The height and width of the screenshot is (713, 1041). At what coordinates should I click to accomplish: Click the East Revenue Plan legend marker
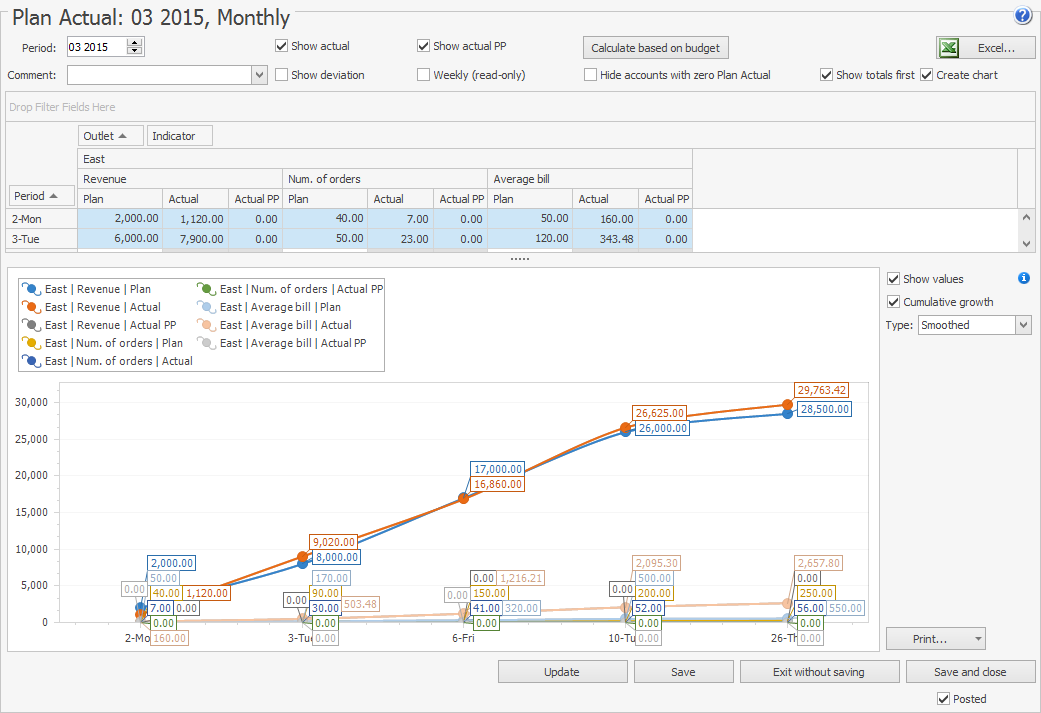point(31,289)
